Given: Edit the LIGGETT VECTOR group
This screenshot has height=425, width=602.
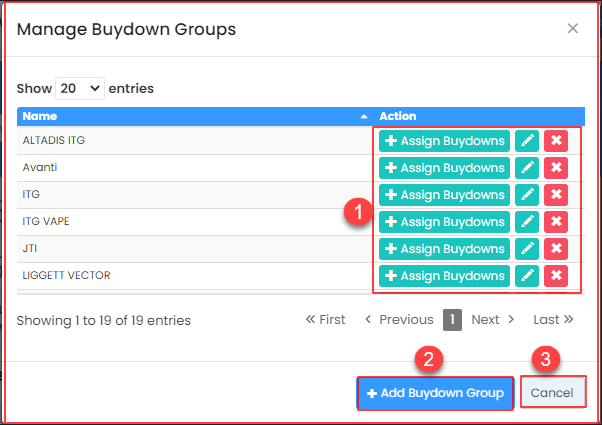Looking at the screenshot, I should coord(527,276).
